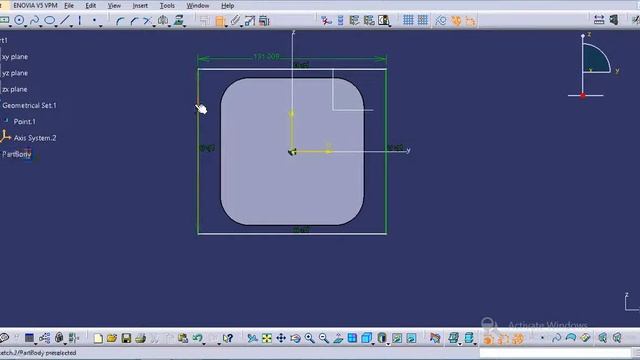Click the New document icon
Image resolution: width=640 pixels, height=360 pixels.
click(x=98, y=338)
